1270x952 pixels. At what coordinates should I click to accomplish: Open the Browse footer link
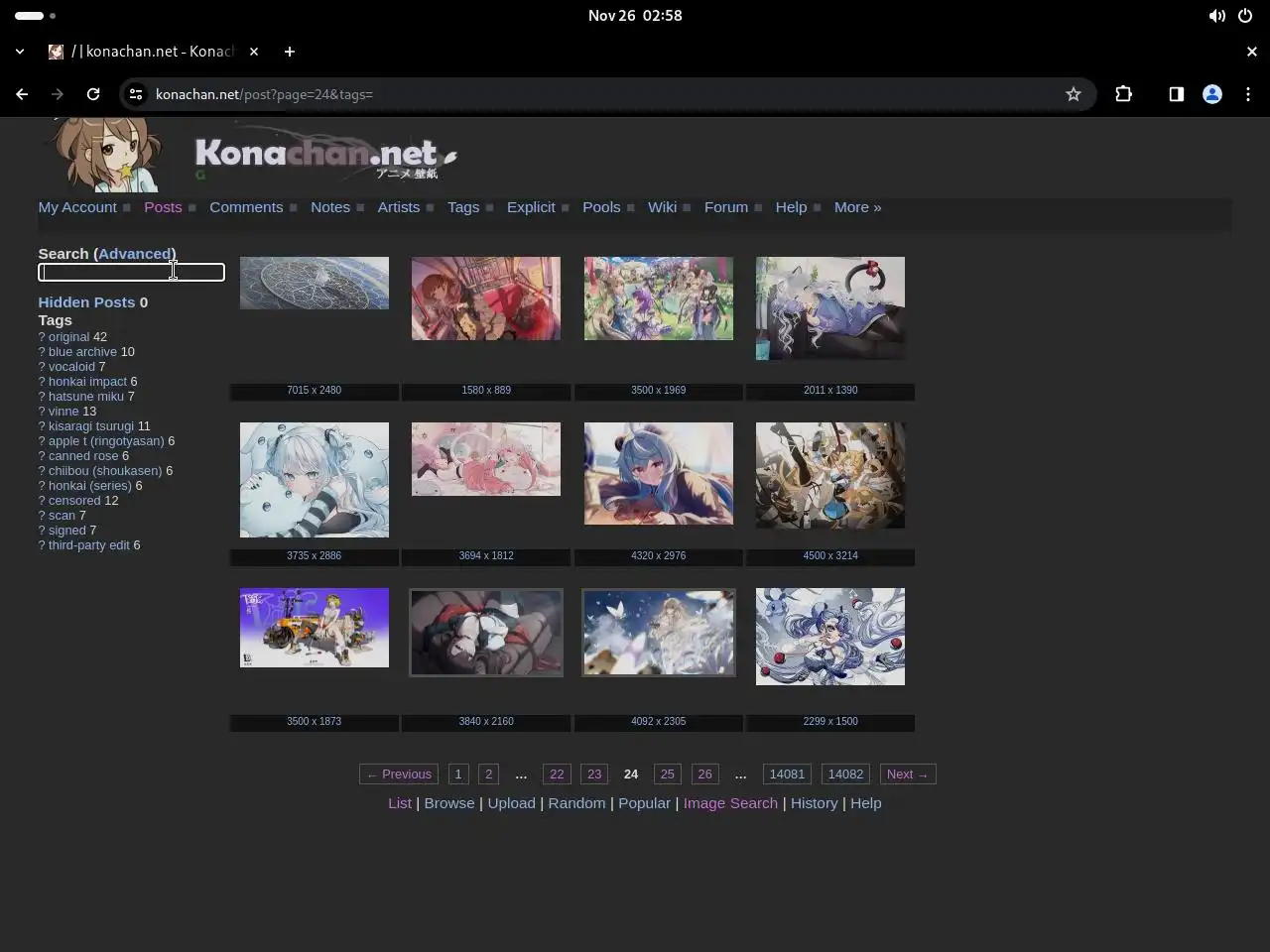[x=449, y=803]
